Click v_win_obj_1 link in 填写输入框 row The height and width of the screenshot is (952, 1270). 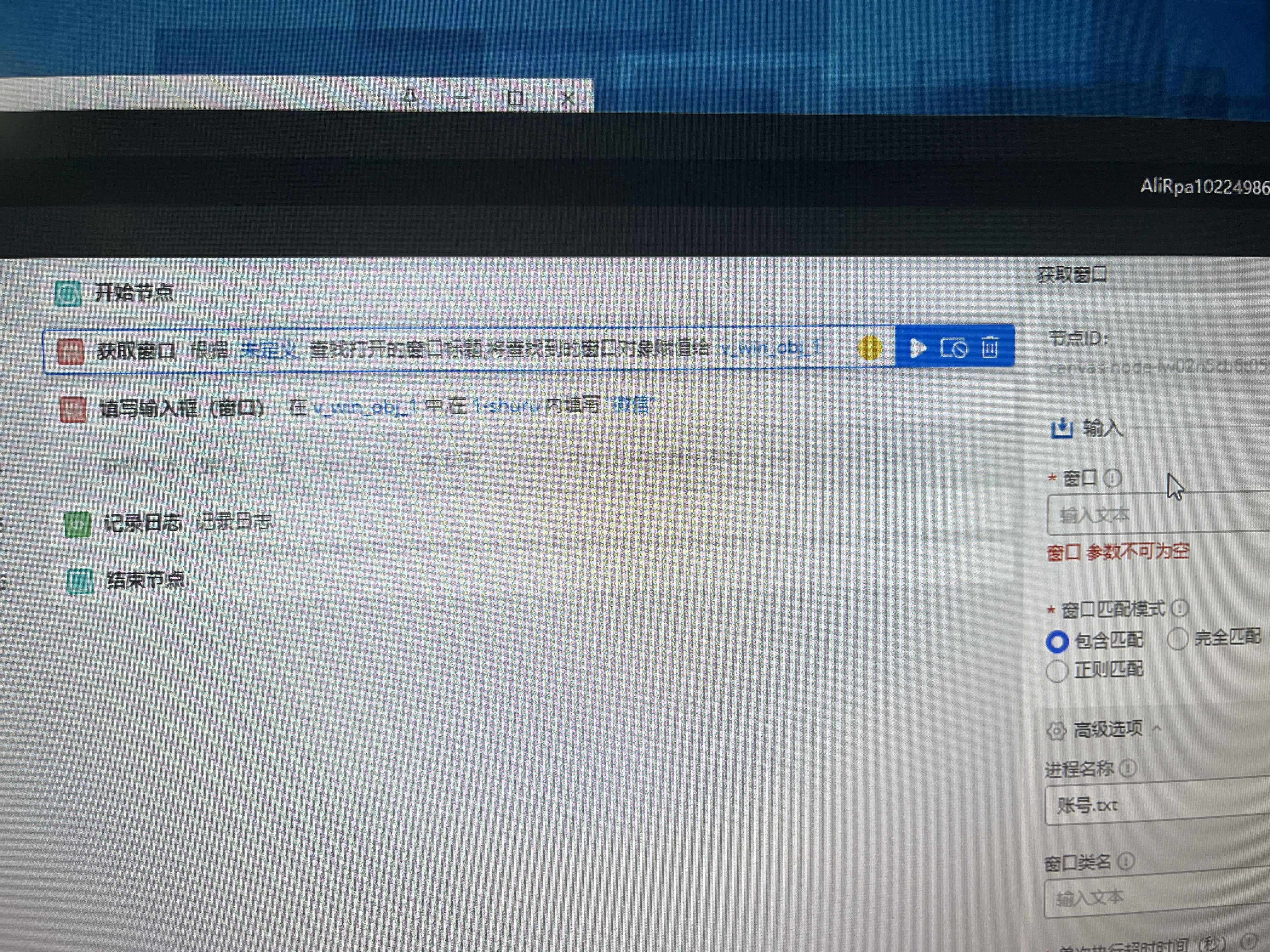click(364, 407)
